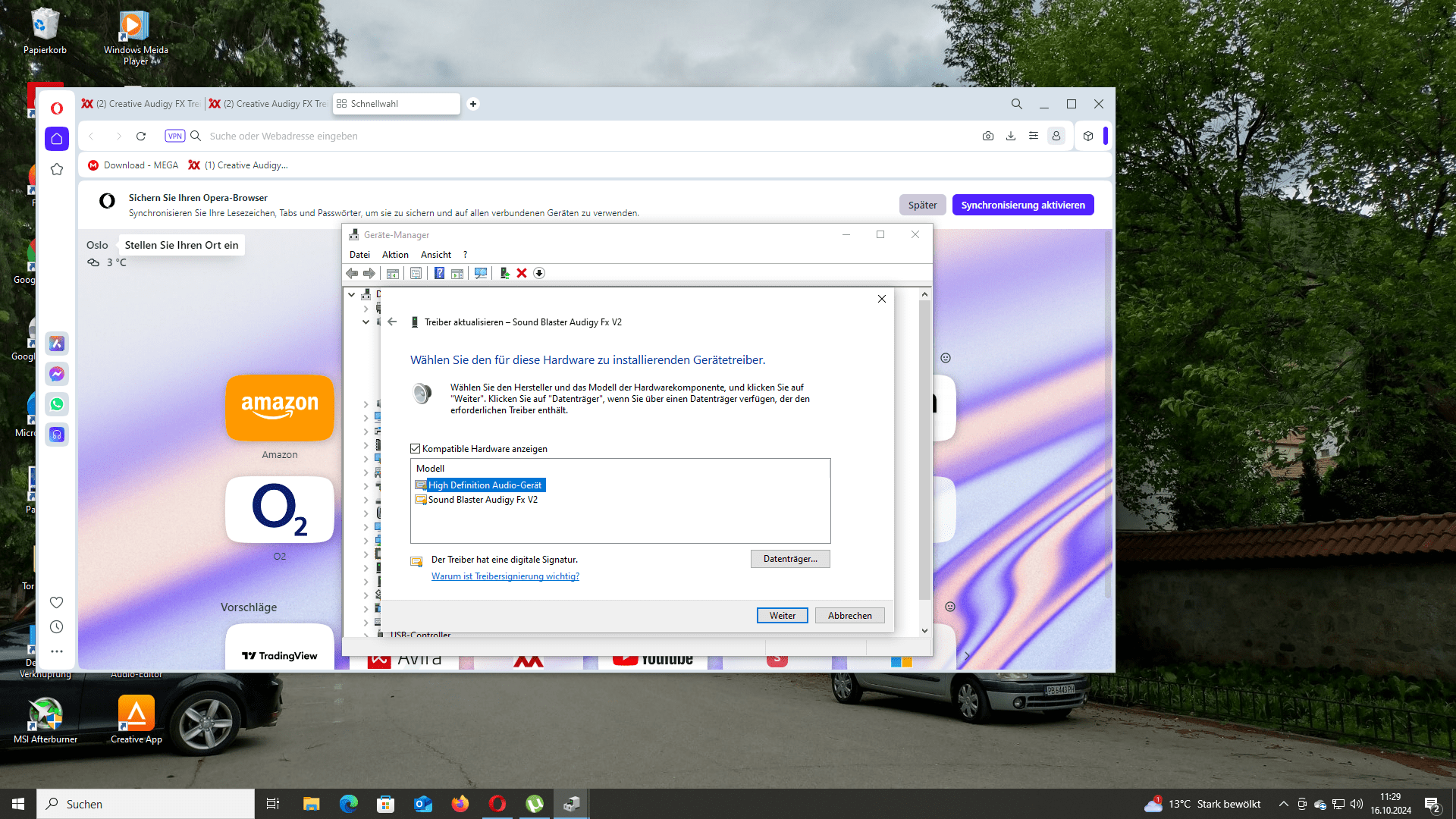
Task: Open weather widget 13°C Stark bewölkt
Action: (1203, 804)
